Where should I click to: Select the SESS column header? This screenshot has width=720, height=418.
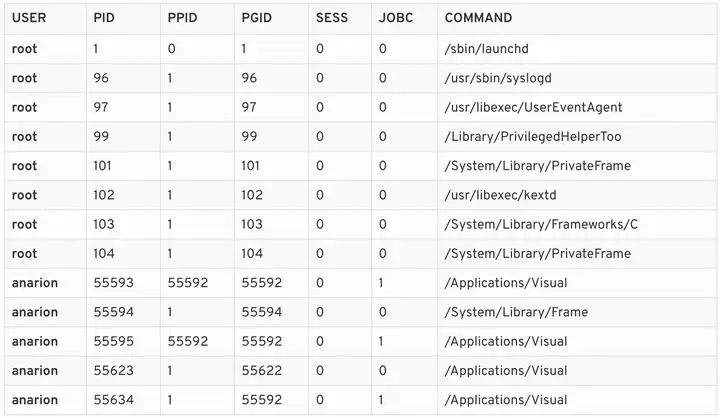pyautogui.click(x=331, y=18)
